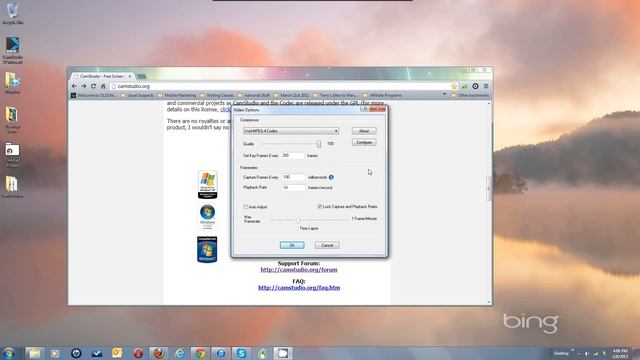
Task: Open the camstudio.org/forum link
Action: (299, 270)
